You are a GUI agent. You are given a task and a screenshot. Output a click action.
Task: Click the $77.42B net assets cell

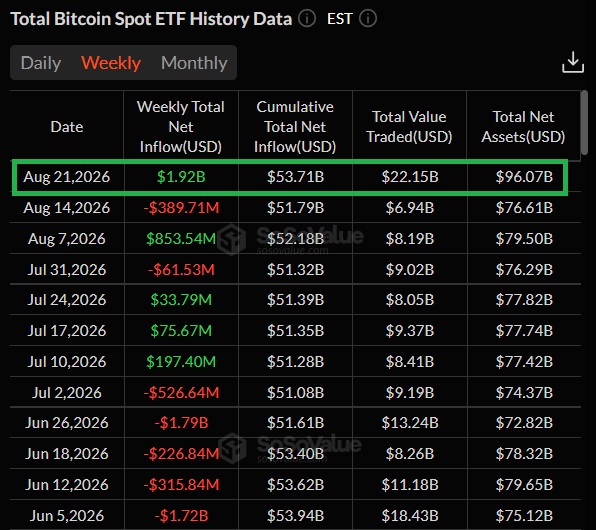point(524,361)
